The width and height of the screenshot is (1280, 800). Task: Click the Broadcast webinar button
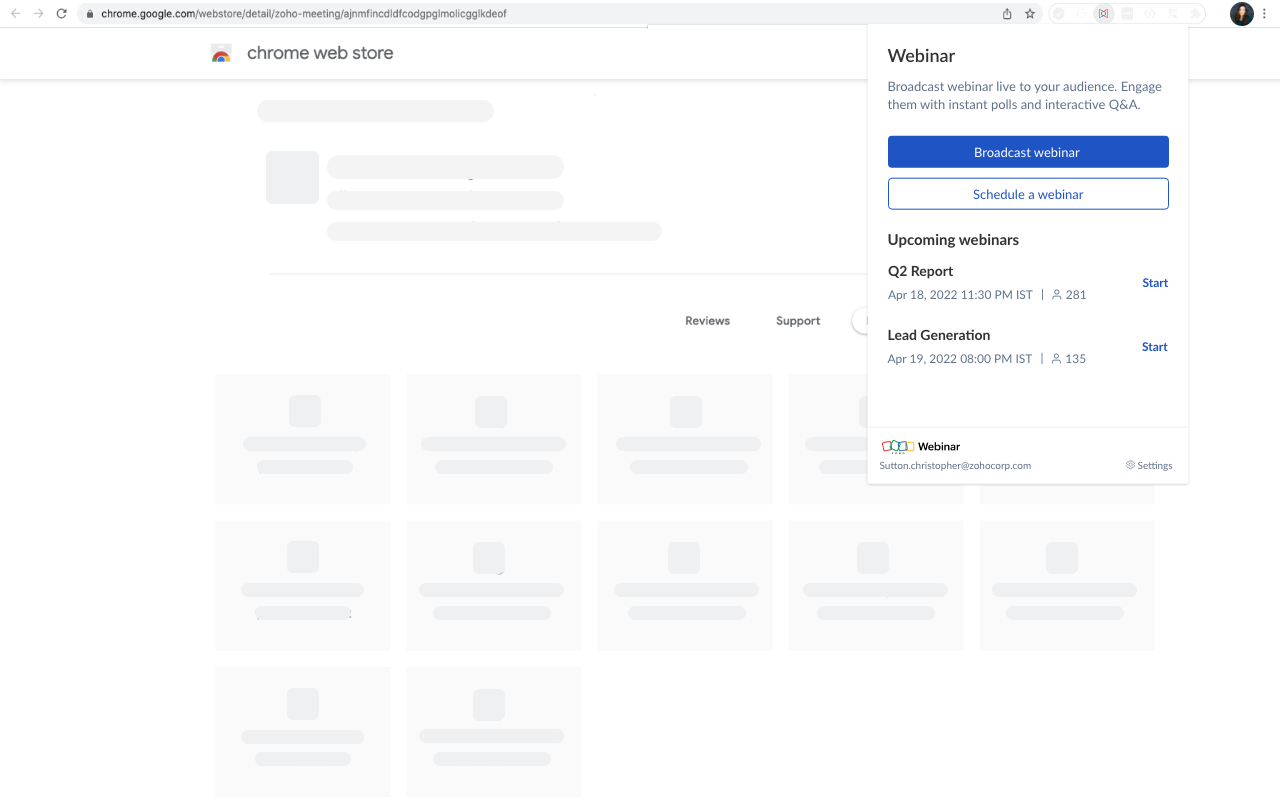[1028, 151]
